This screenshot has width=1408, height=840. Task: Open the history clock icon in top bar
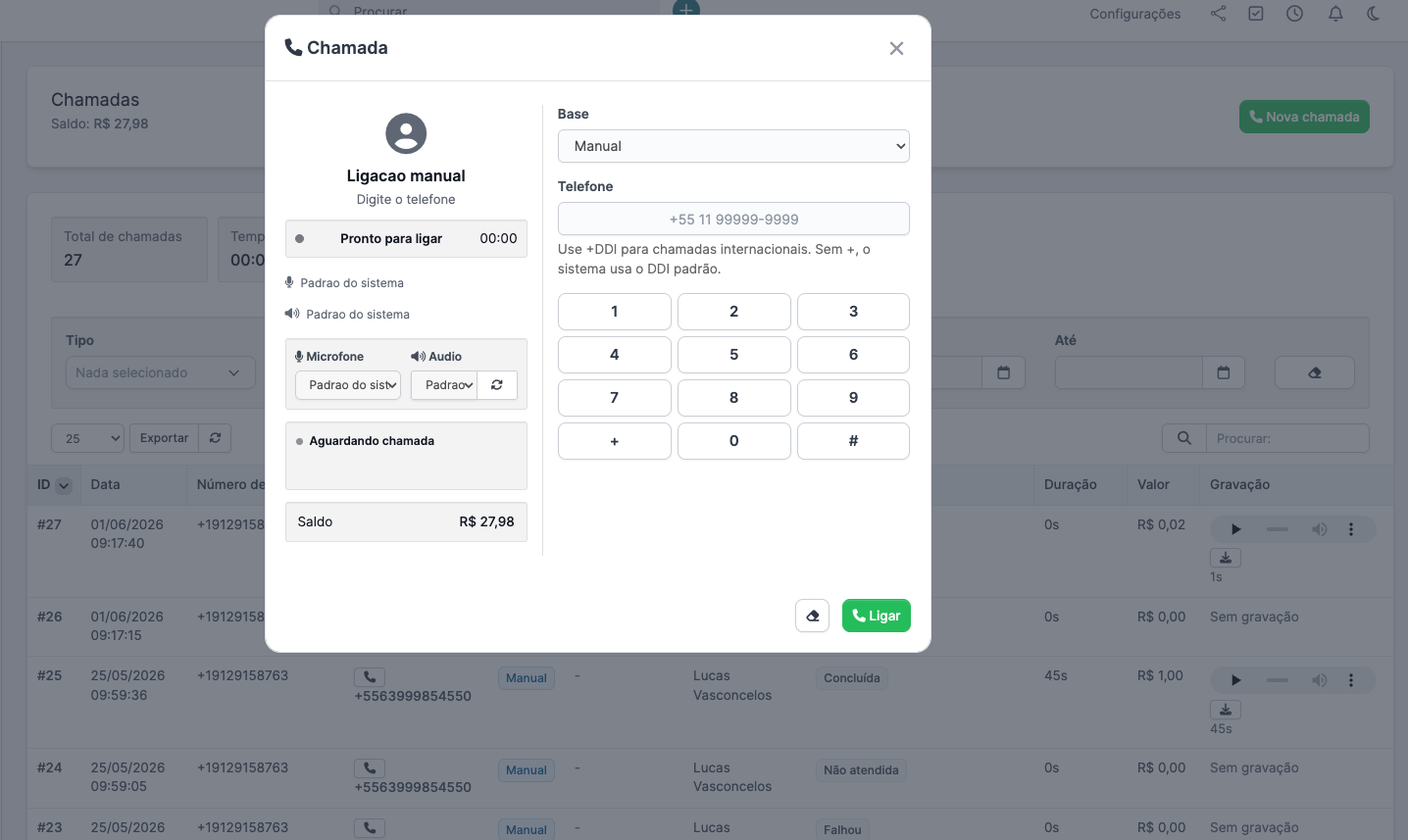coord(1294,14)
